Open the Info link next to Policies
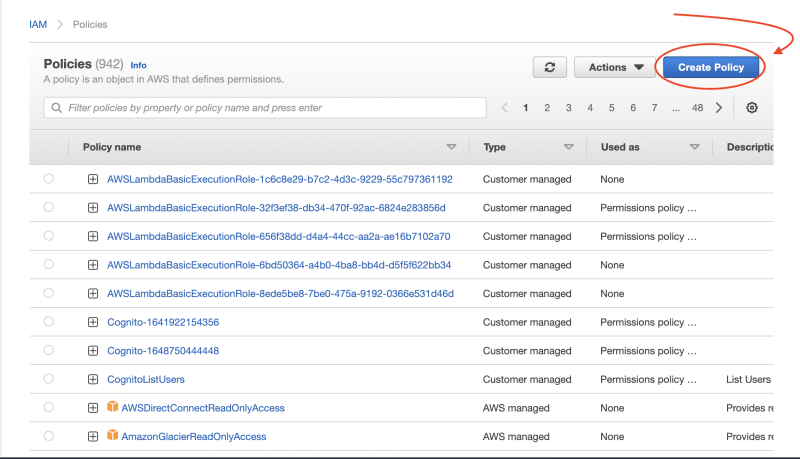800x459 pixels. click(138, 65)
